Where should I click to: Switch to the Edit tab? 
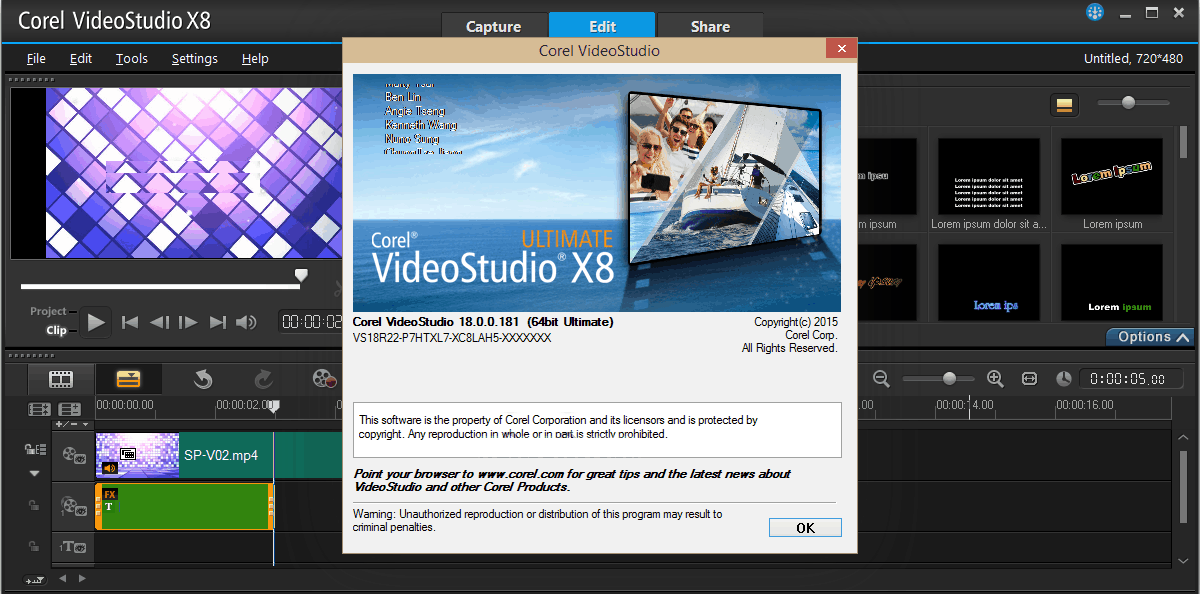603,27
